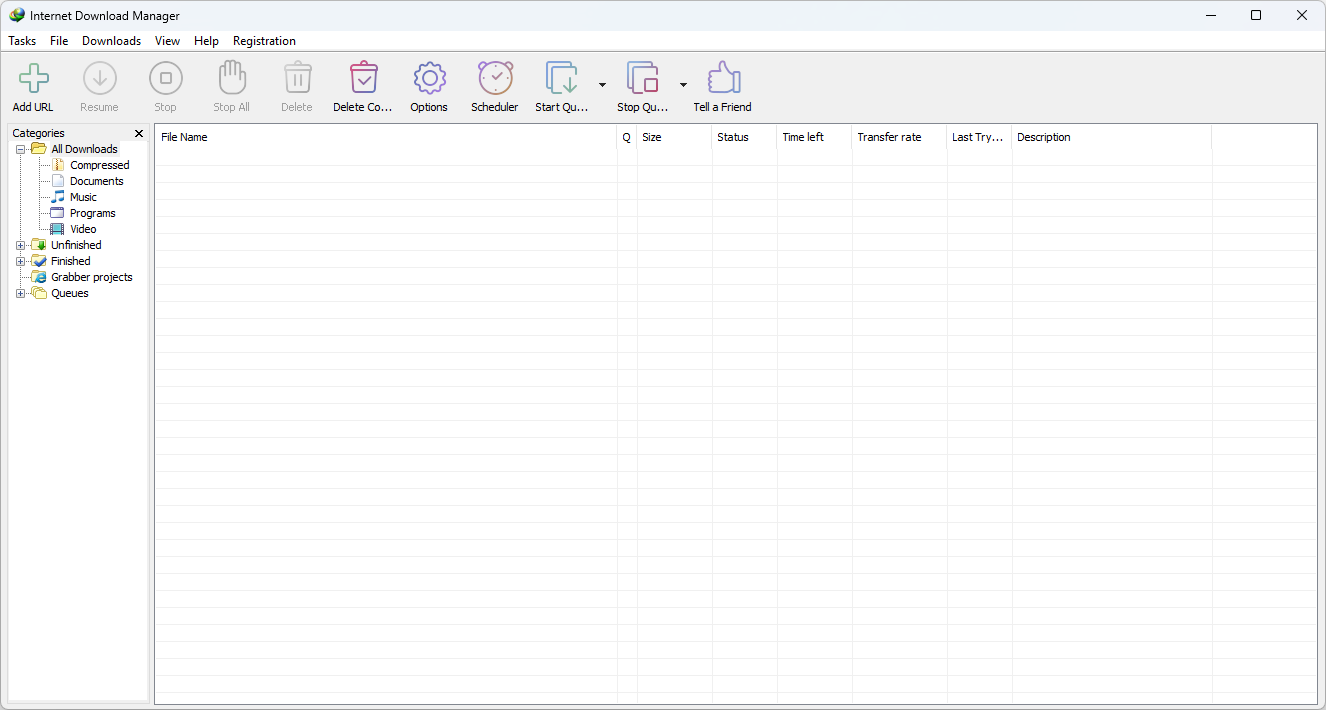Select the Unfinished label in tree
The width and height of the screenshot is (1326, 710).
tap(76, 245)
